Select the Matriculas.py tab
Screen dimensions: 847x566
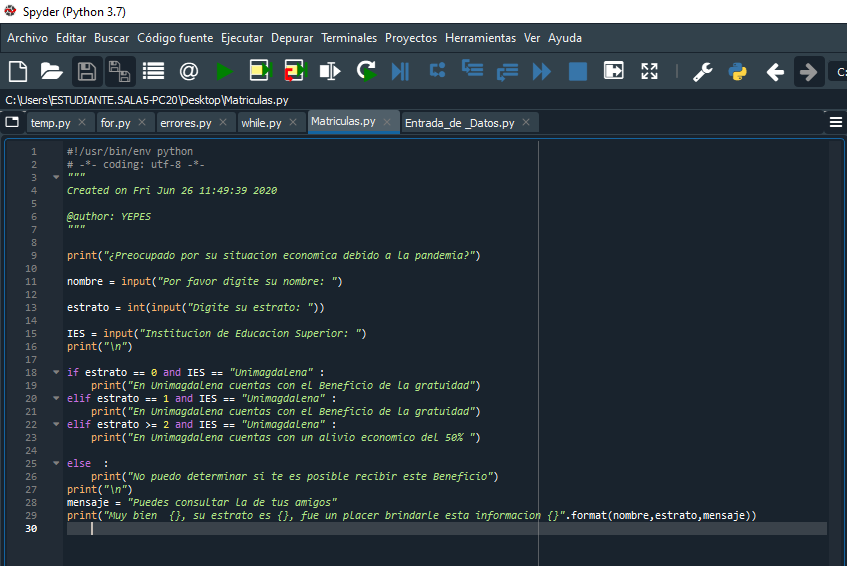pyautogui.click(x=343, y=122)
